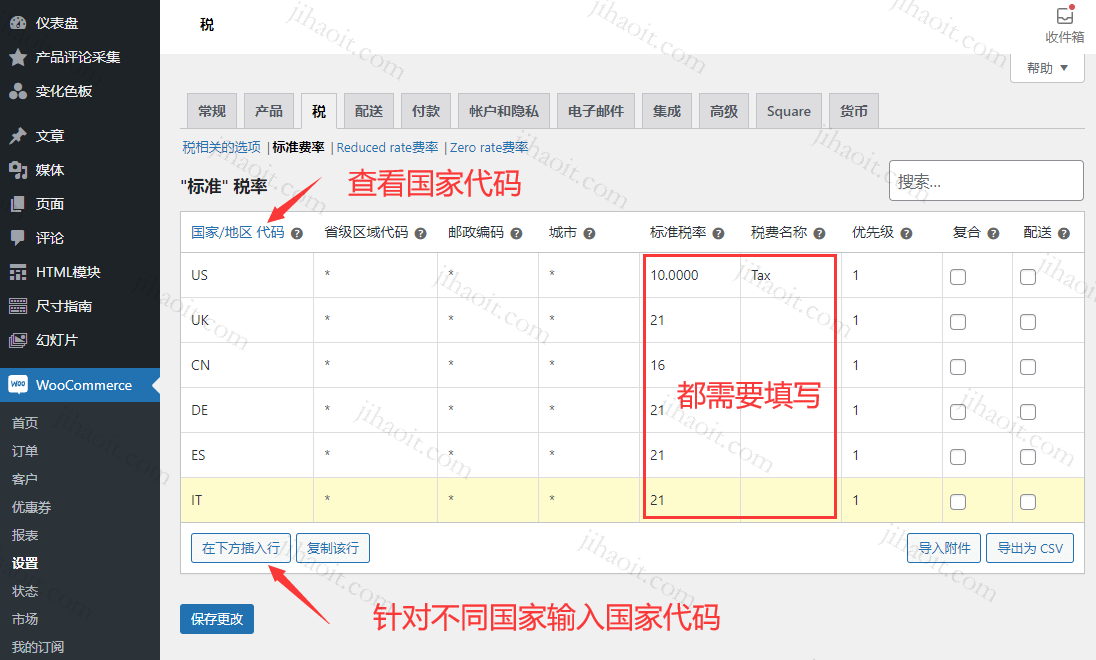Viewport: 1096px width, 660px height.
Task: Click the 尺寸指南 keyboard icon
Action: click(x=18, y=306)
